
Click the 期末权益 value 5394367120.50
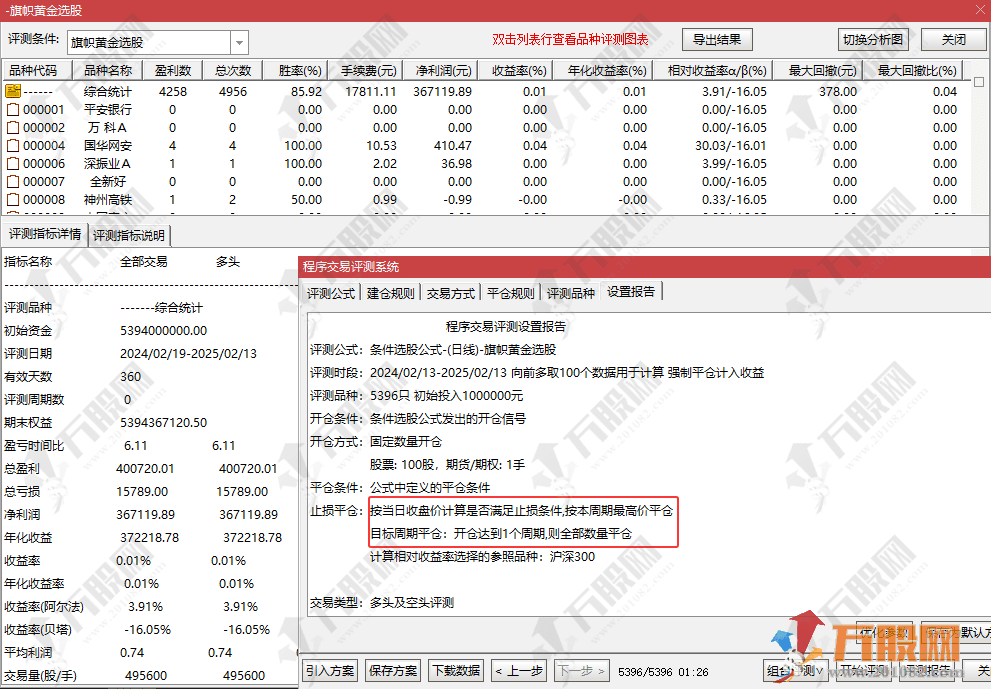click(x=163, y=422)
